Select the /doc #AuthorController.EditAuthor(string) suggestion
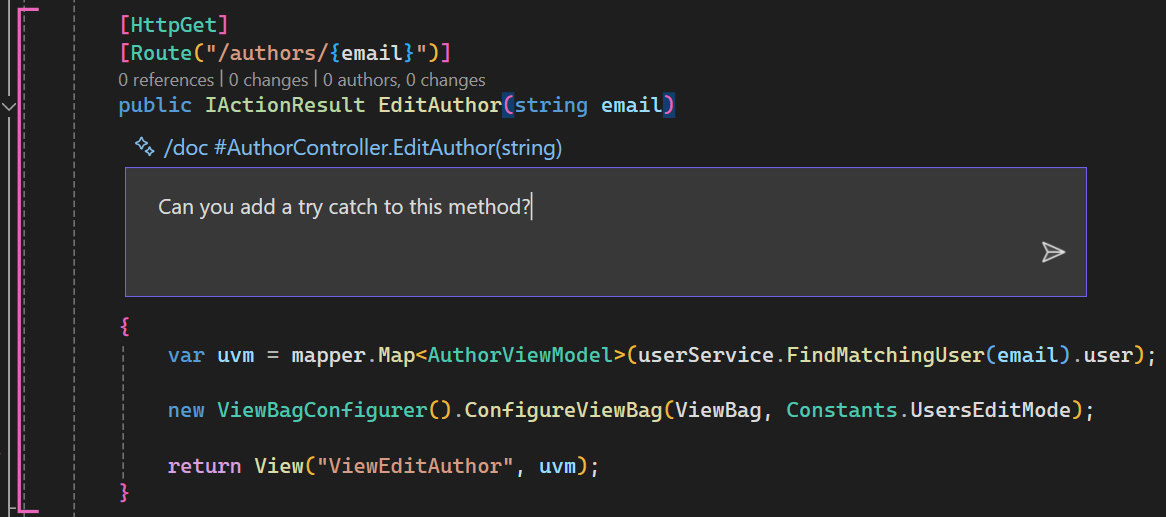1166x517 pixels. point(362,148)
